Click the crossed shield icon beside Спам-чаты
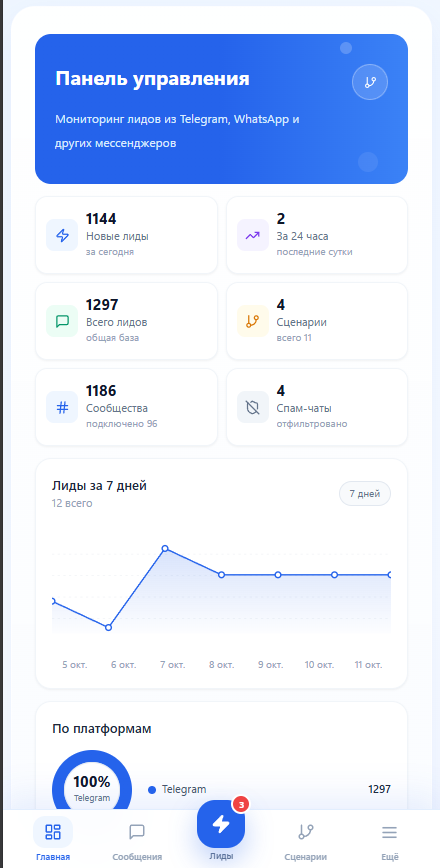Image resolution: width=440 pixels, height=868 pixels. [x=253, y=407]
